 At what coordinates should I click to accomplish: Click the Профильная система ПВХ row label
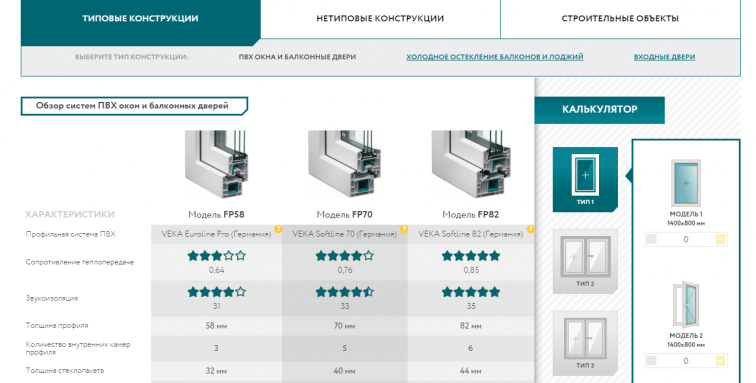tap(70, 234)
